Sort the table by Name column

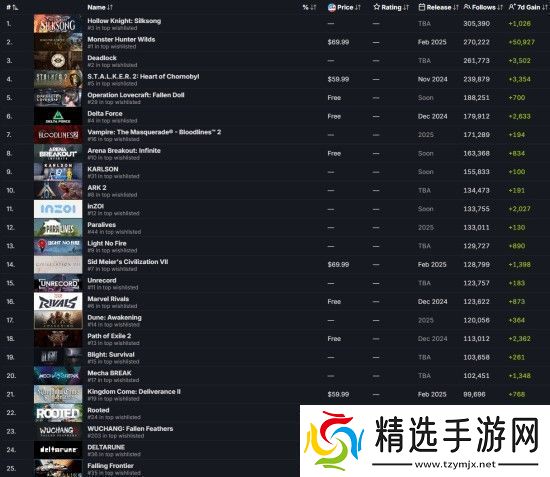[100, 7]
